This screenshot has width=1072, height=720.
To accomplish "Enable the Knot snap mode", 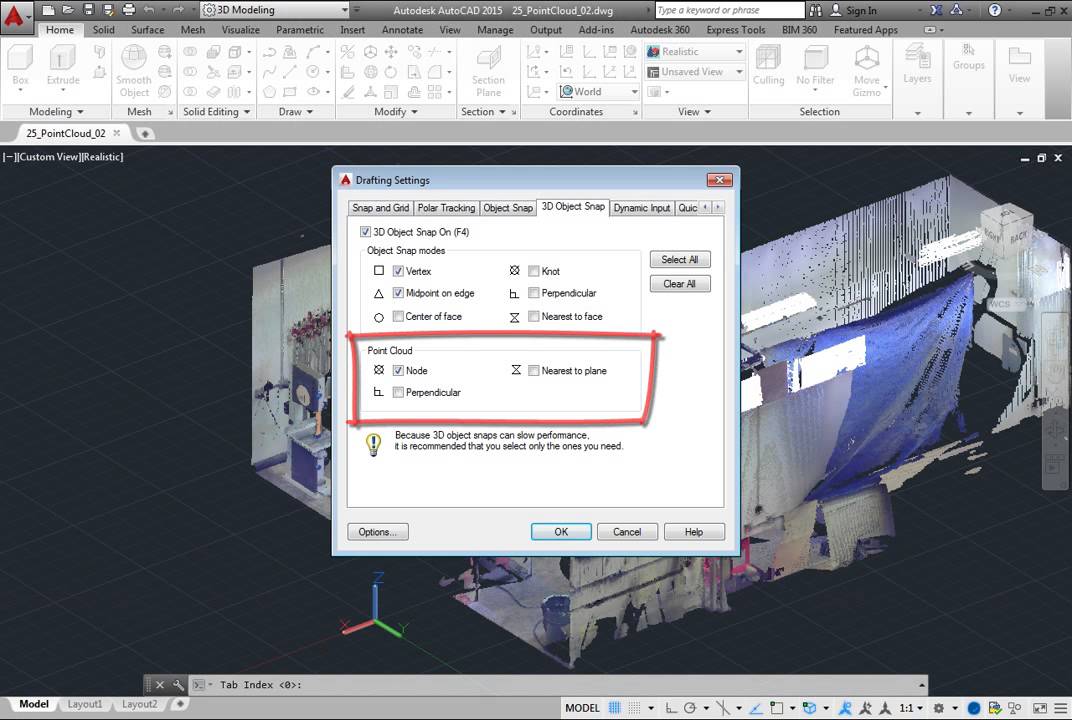I will [534, 271].
